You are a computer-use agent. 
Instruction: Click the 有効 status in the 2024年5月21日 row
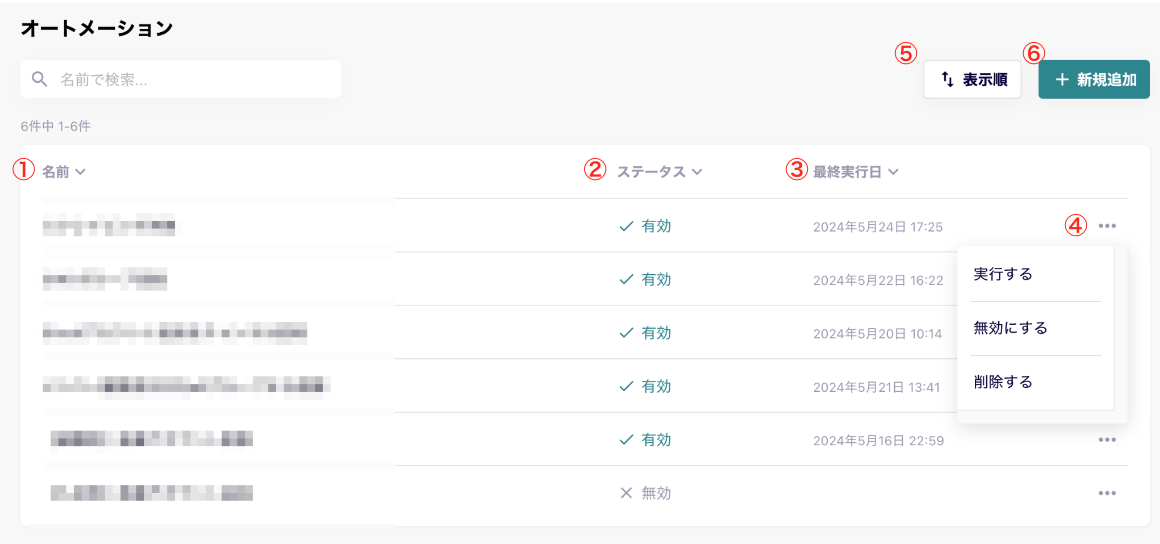[x=656, y=387]
